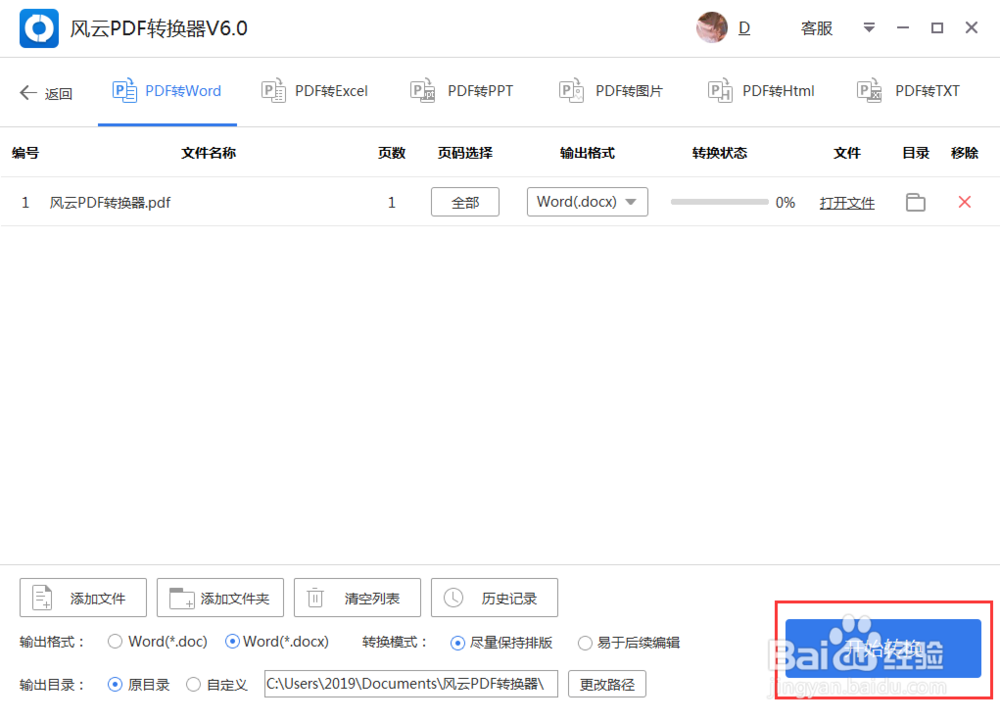Choose 易于后续编辑 conversion mode
Screen dimensions: 1000x721
(585, 643)
